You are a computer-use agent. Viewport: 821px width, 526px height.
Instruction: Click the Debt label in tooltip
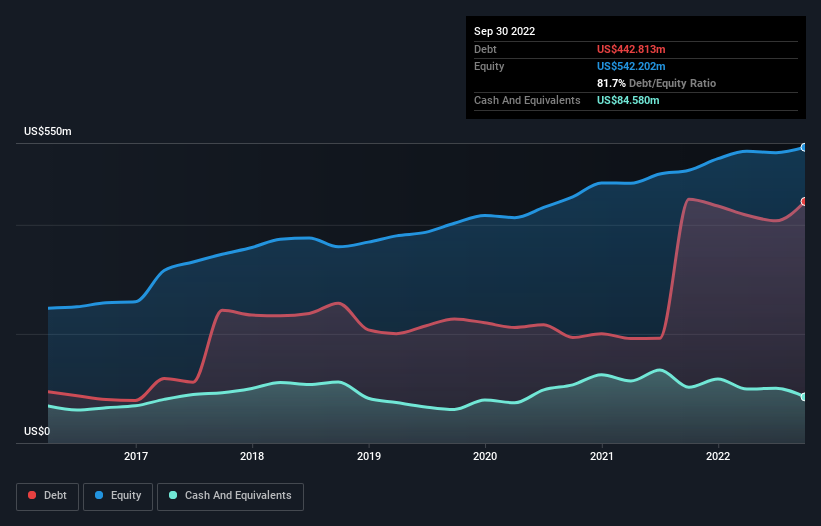[485, 49]
